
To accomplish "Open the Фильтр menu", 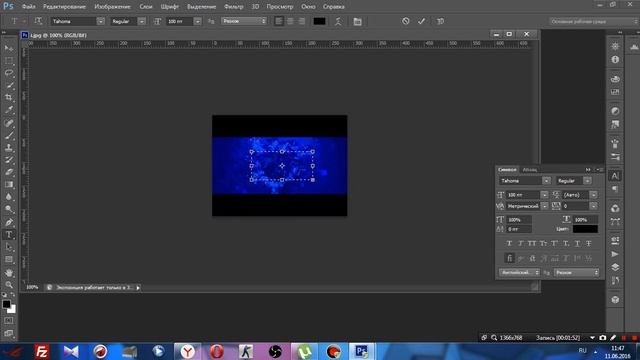I will (x=233, y=7).
